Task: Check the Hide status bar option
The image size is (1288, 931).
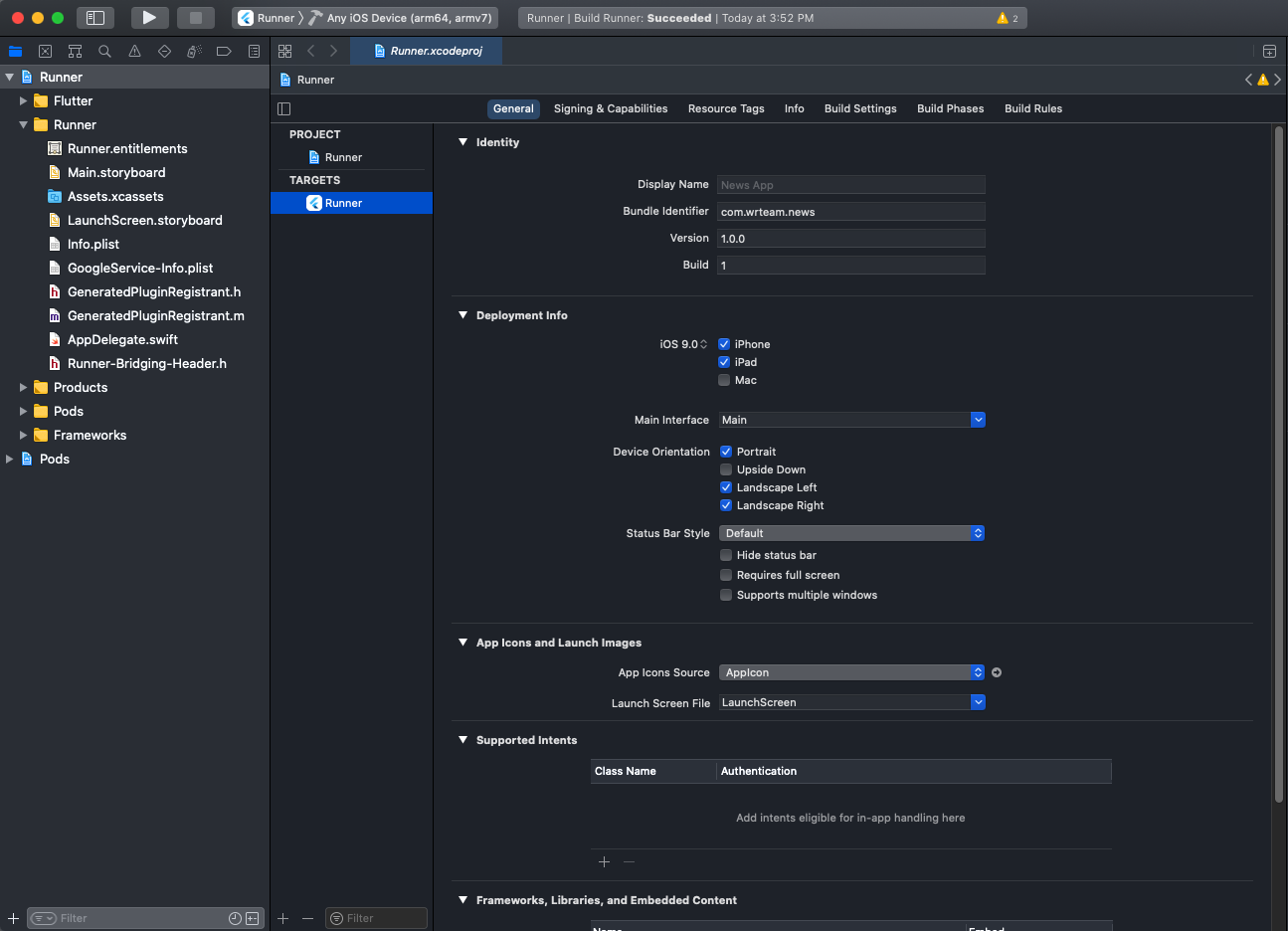Action: coord(726,555)
